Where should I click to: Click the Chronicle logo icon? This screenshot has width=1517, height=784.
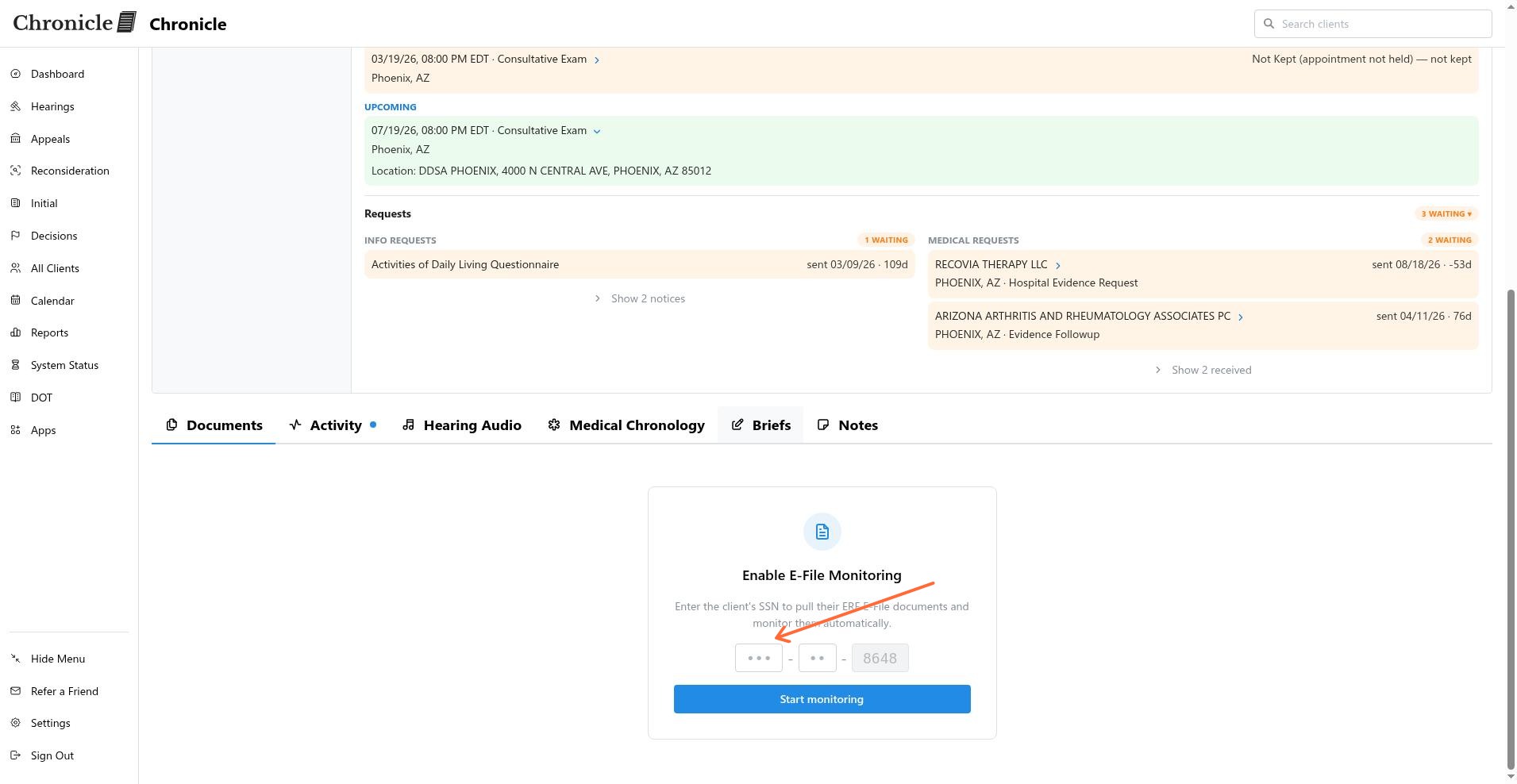[127, 22]
